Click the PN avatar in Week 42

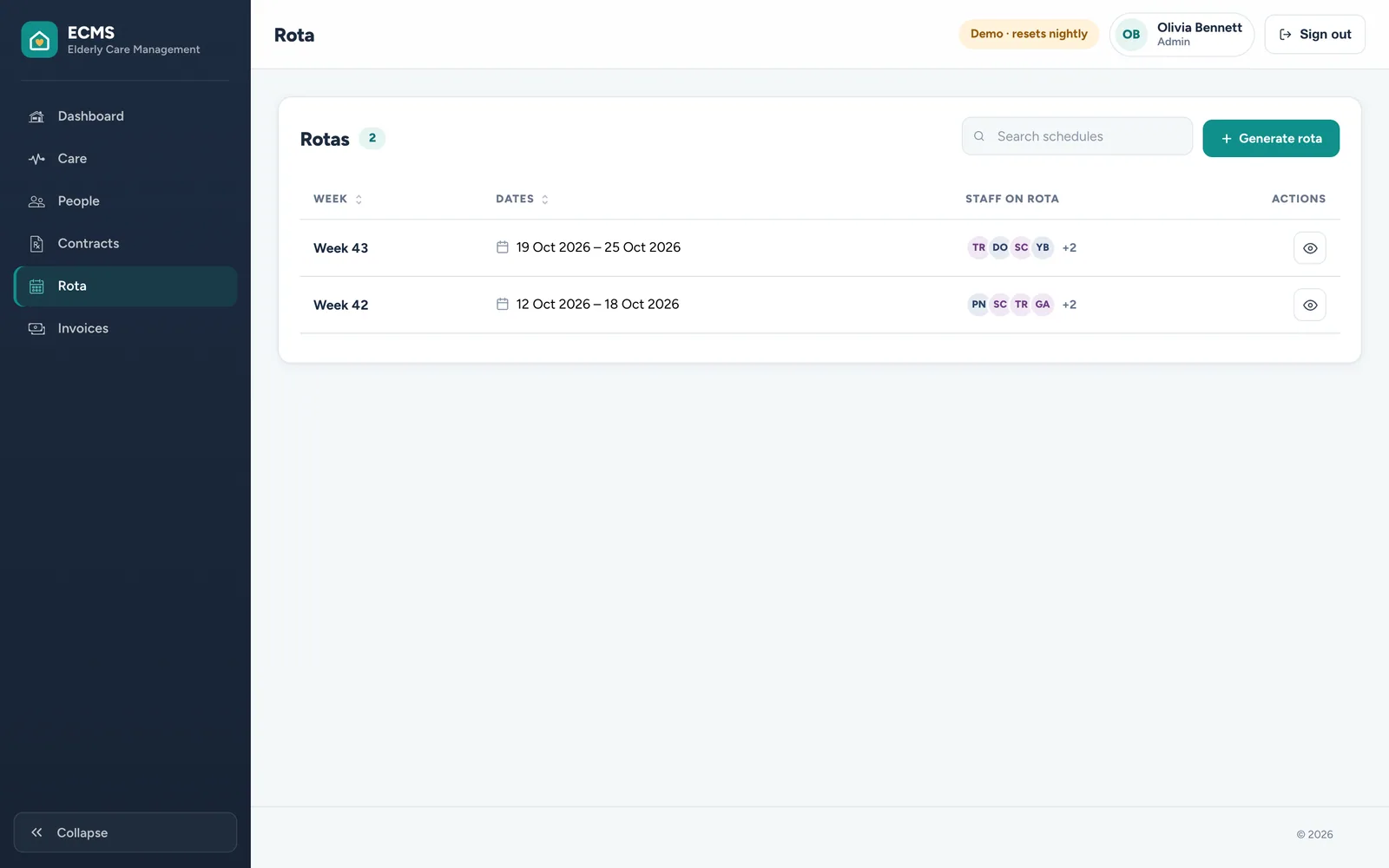tap(978, 305)
